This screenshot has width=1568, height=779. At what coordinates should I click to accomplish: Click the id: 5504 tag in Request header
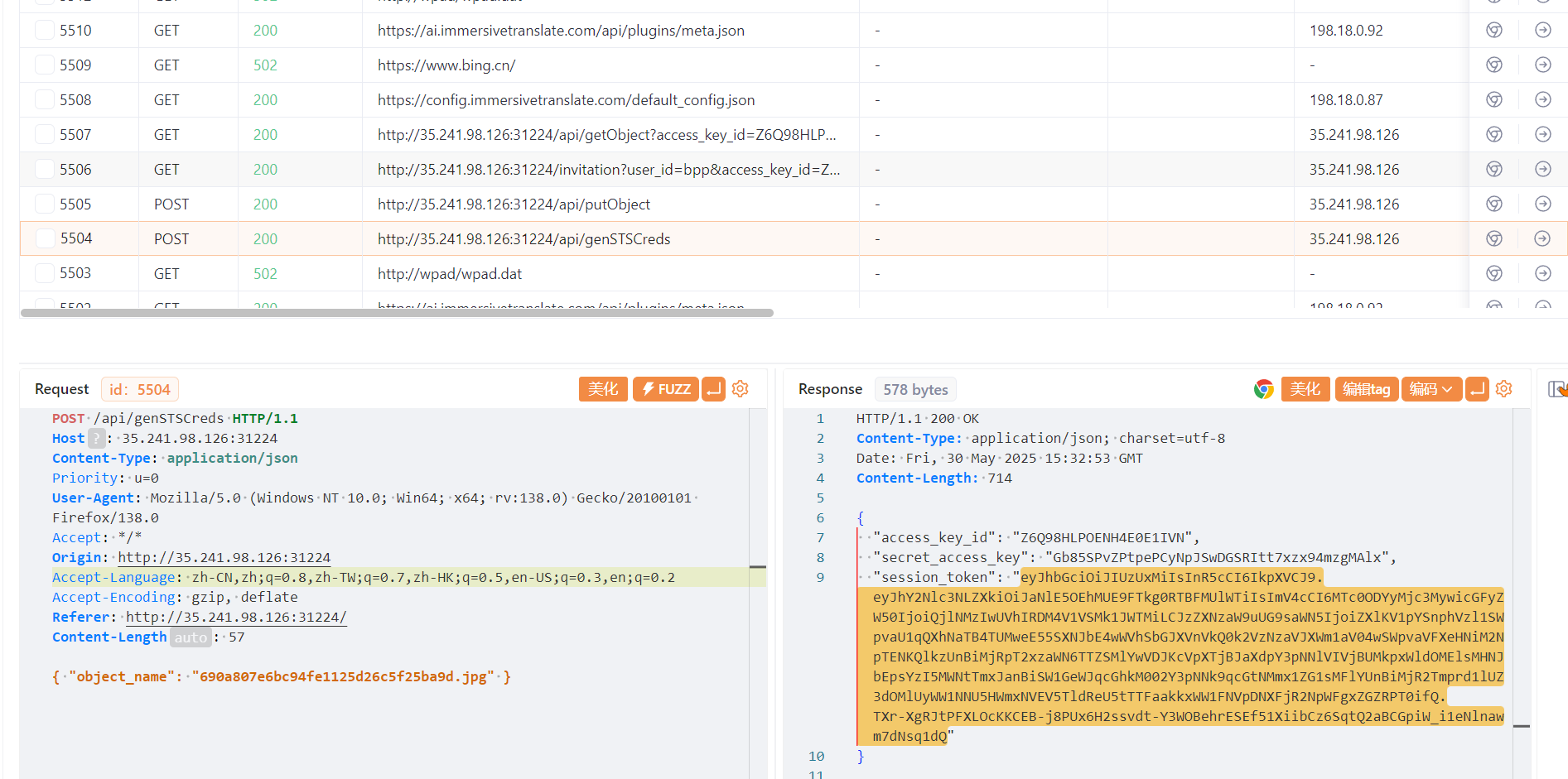140,389
